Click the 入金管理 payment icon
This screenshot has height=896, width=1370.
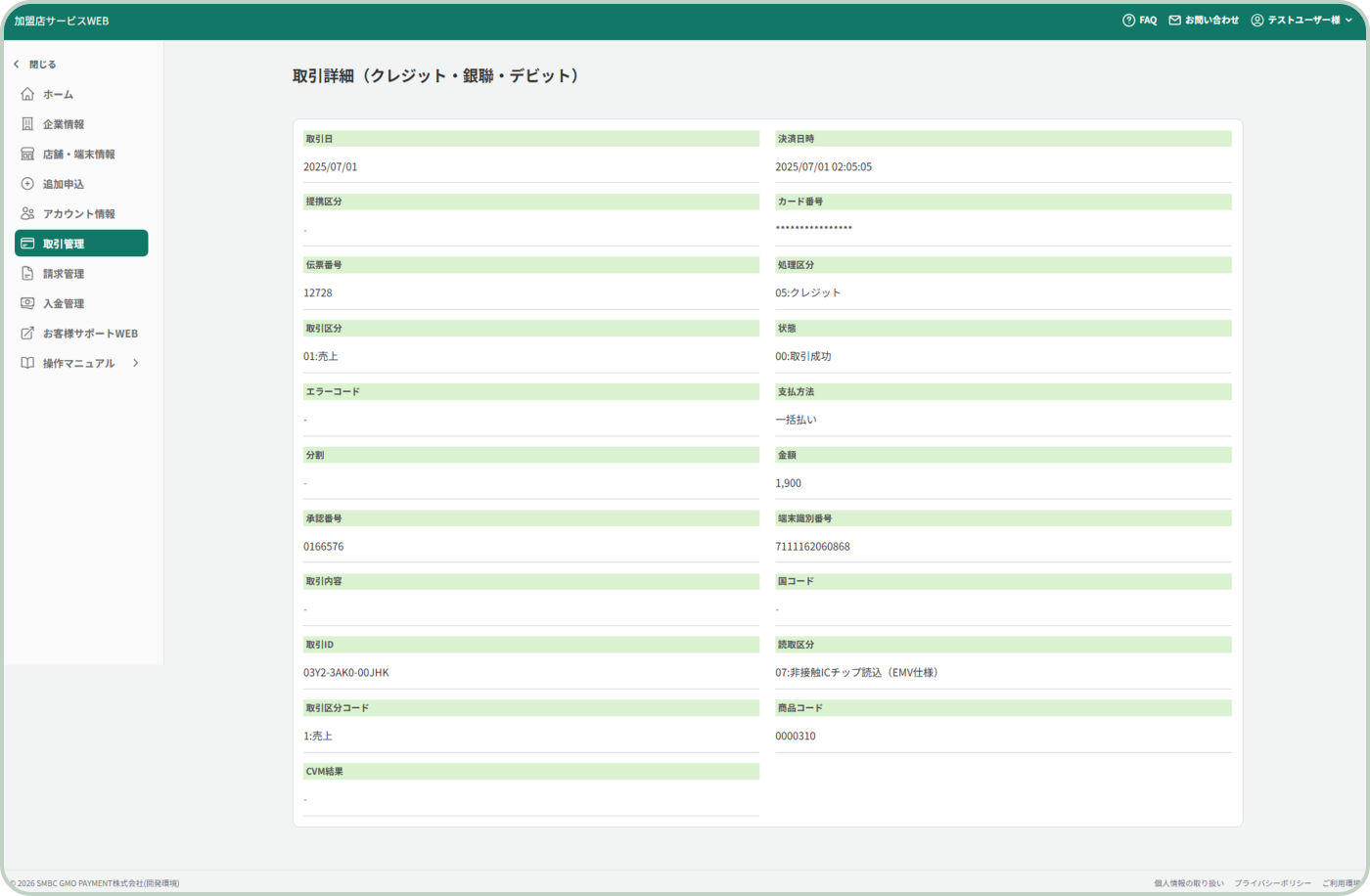(x=26, y=303)
